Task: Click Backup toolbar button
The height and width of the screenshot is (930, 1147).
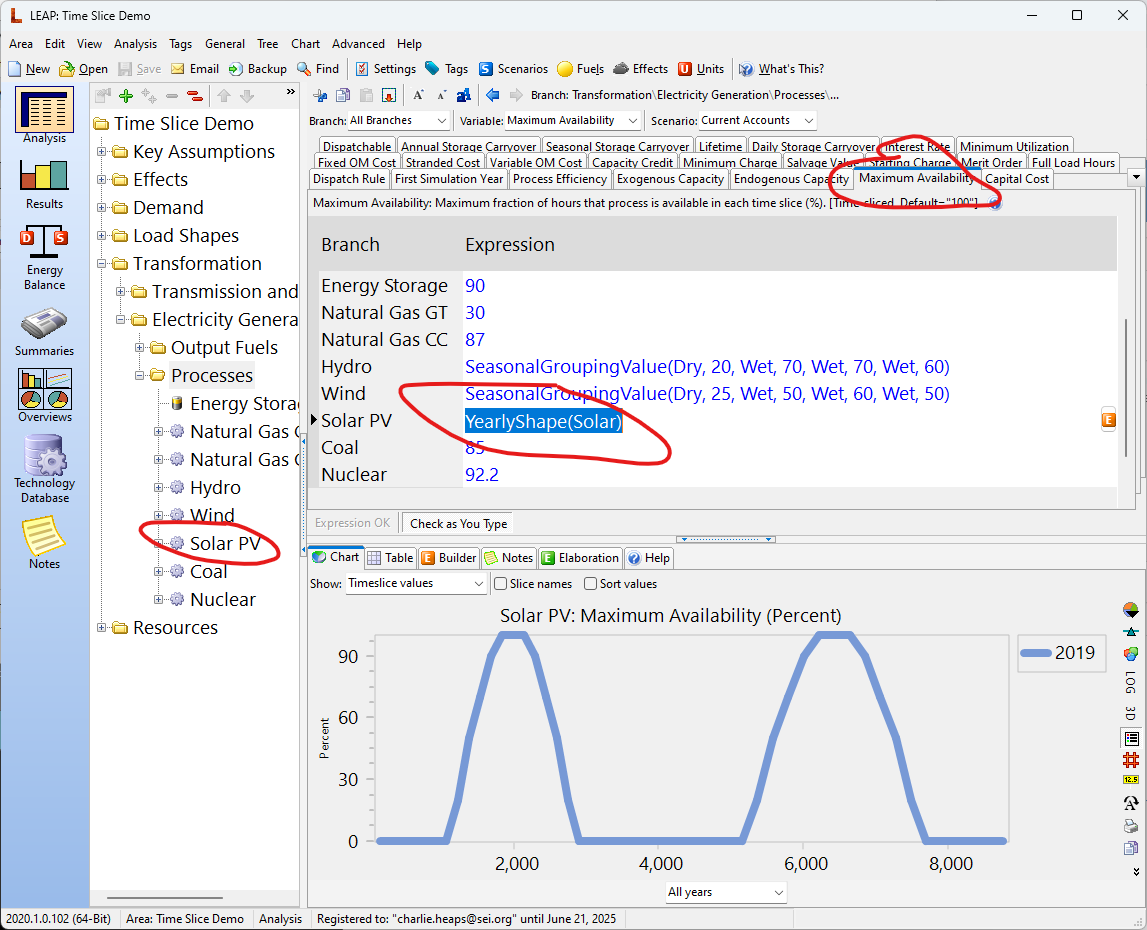Action: tap(257, 69)
